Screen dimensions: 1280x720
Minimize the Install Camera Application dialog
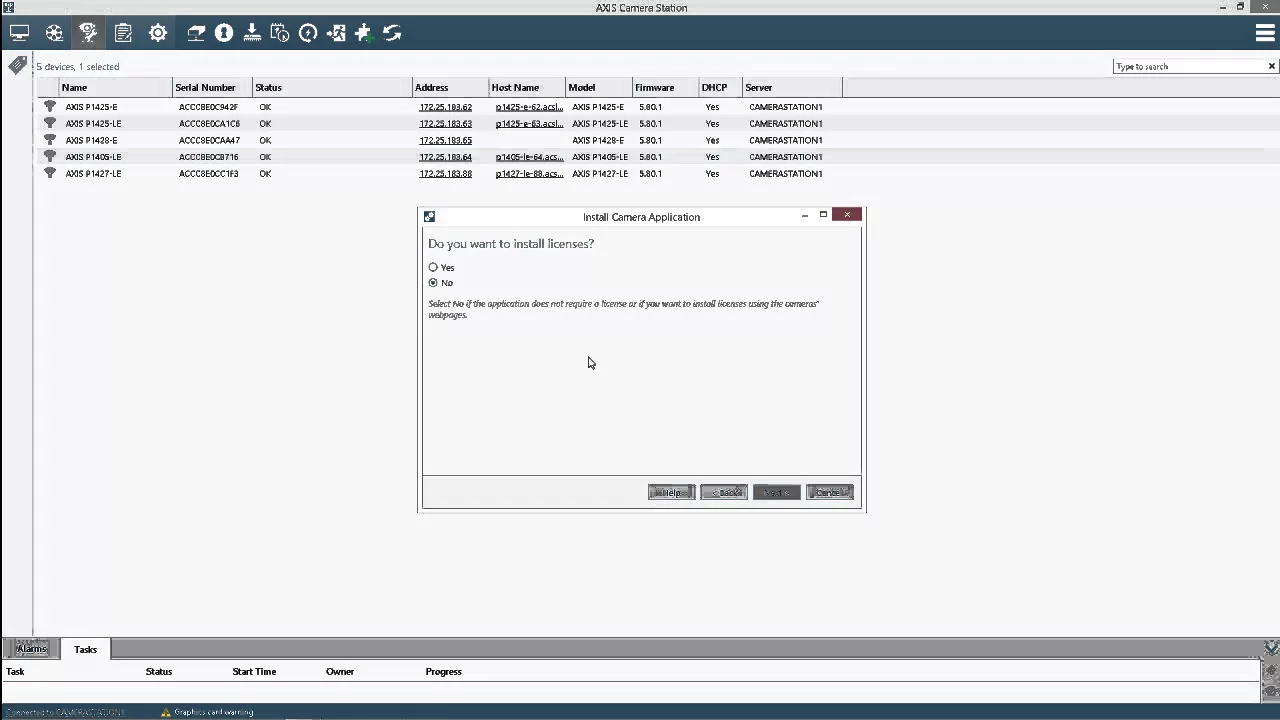click(x=804, y=215)
